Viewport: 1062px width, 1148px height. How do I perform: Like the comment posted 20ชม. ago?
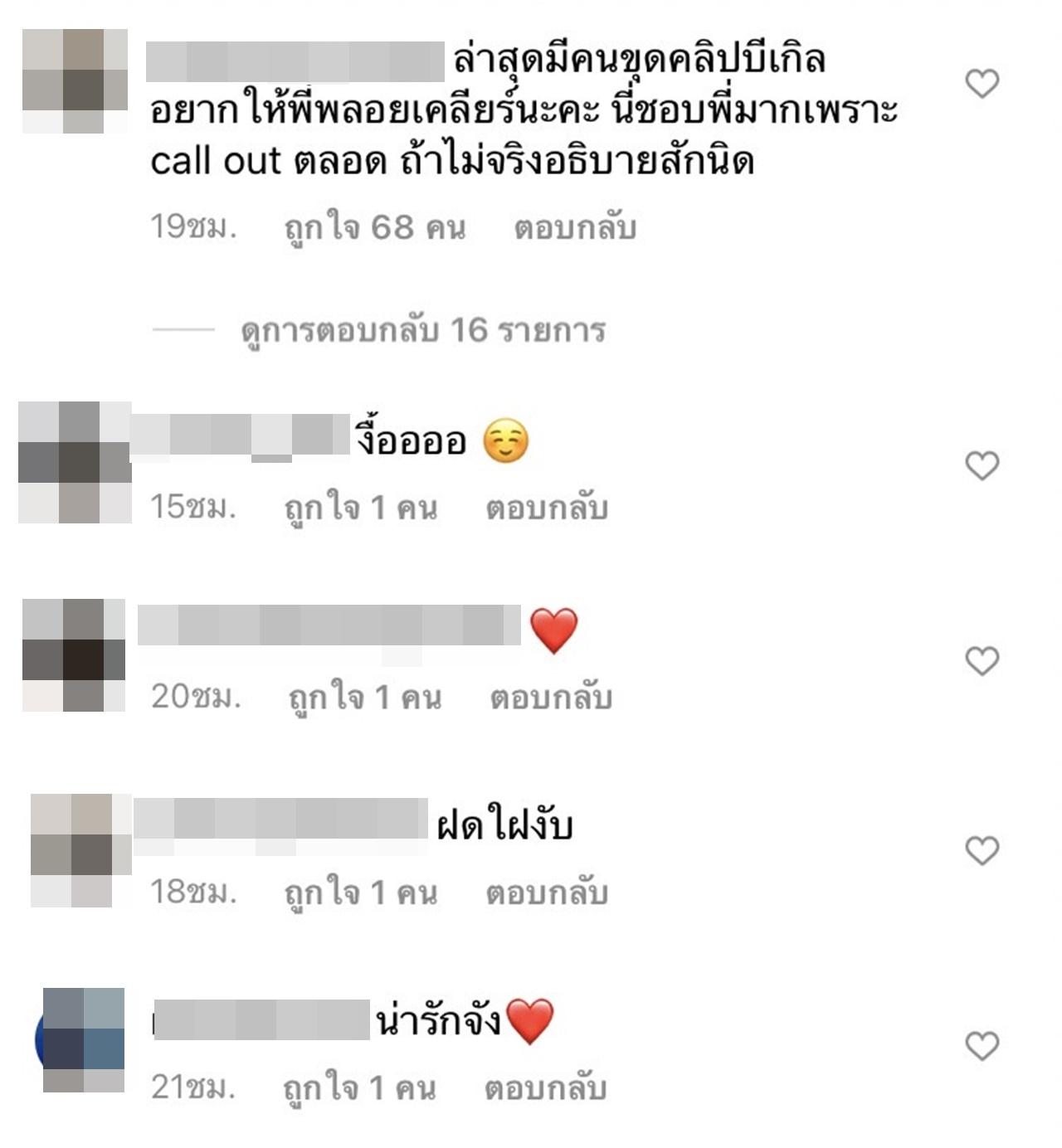pos(982,660)
